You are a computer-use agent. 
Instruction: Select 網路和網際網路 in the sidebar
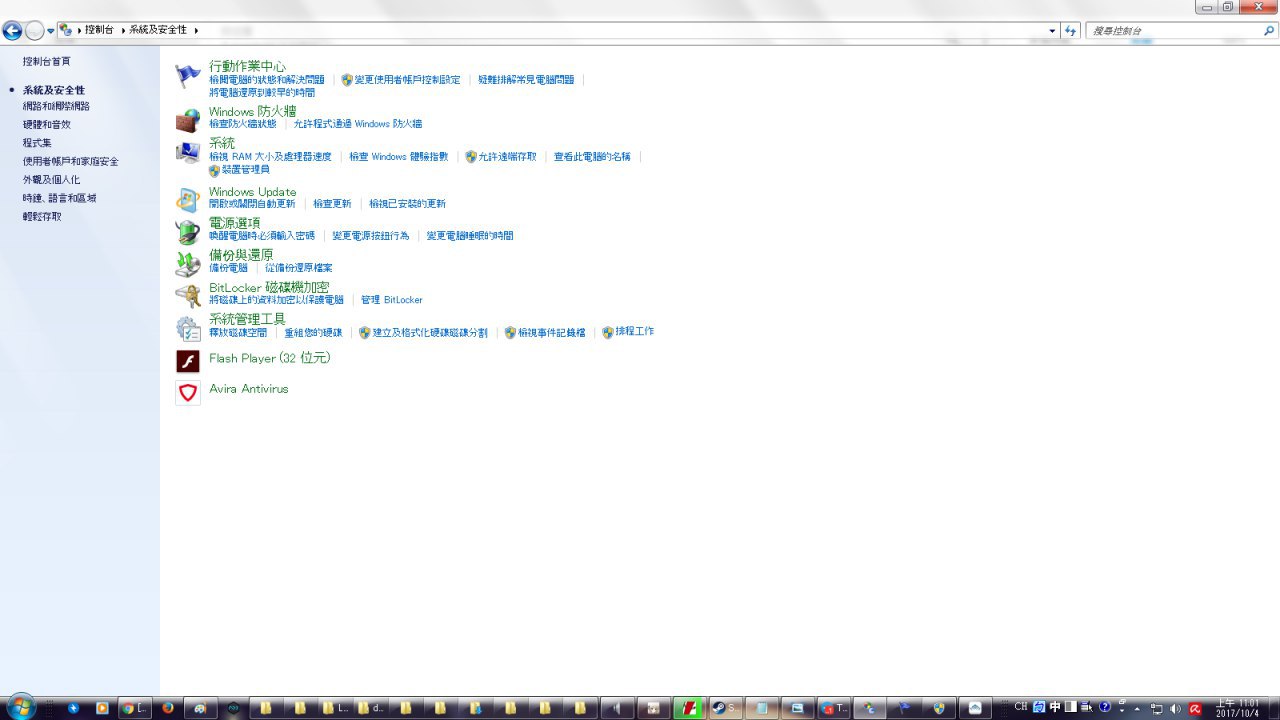56,106
